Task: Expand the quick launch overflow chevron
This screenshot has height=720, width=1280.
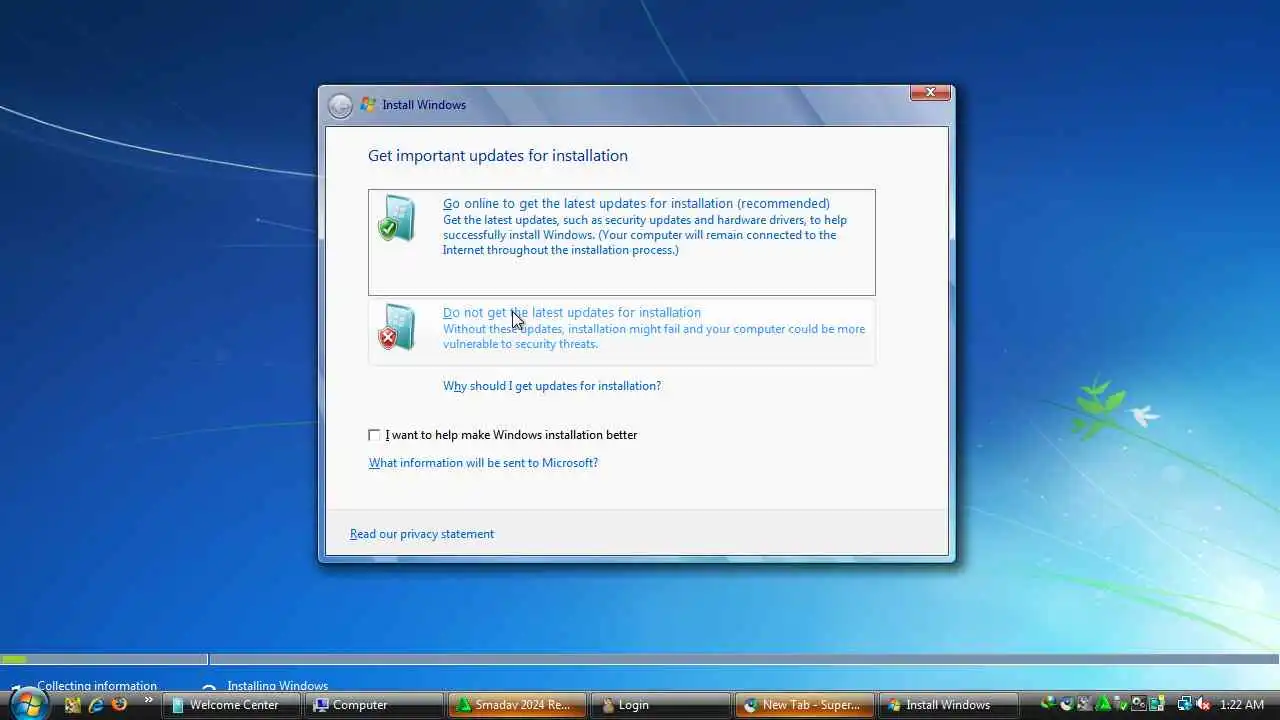Action: point(149,700)
